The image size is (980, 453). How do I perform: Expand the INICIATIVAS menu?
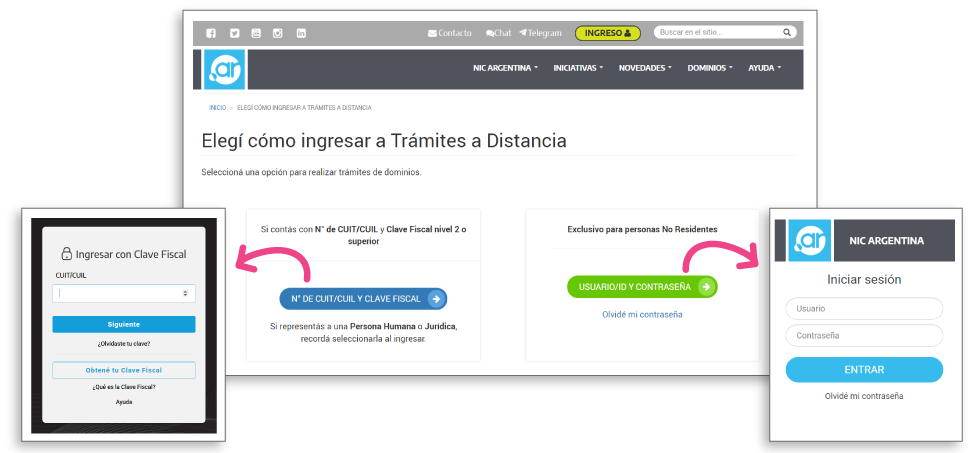point(578,68)
